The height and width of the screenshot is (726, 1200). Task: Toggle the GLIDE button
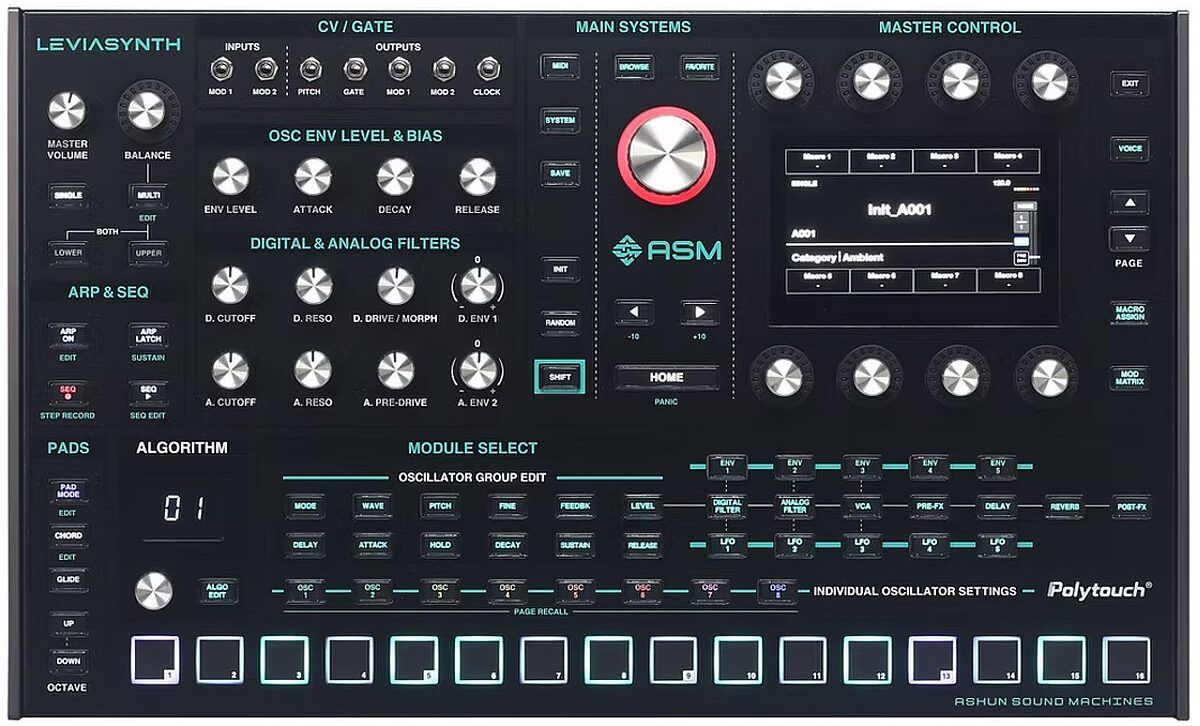[68, 579]
